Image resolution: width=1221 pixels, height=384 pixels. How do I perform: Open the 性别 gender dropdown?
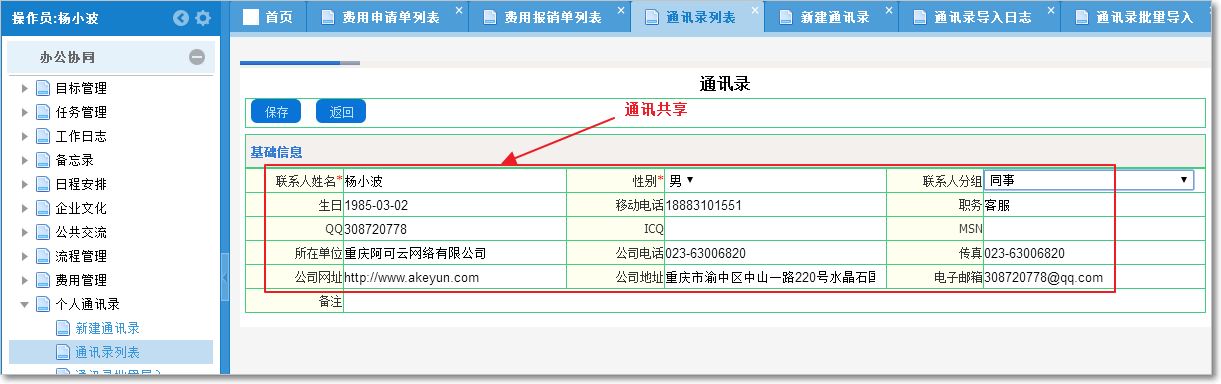681,181
